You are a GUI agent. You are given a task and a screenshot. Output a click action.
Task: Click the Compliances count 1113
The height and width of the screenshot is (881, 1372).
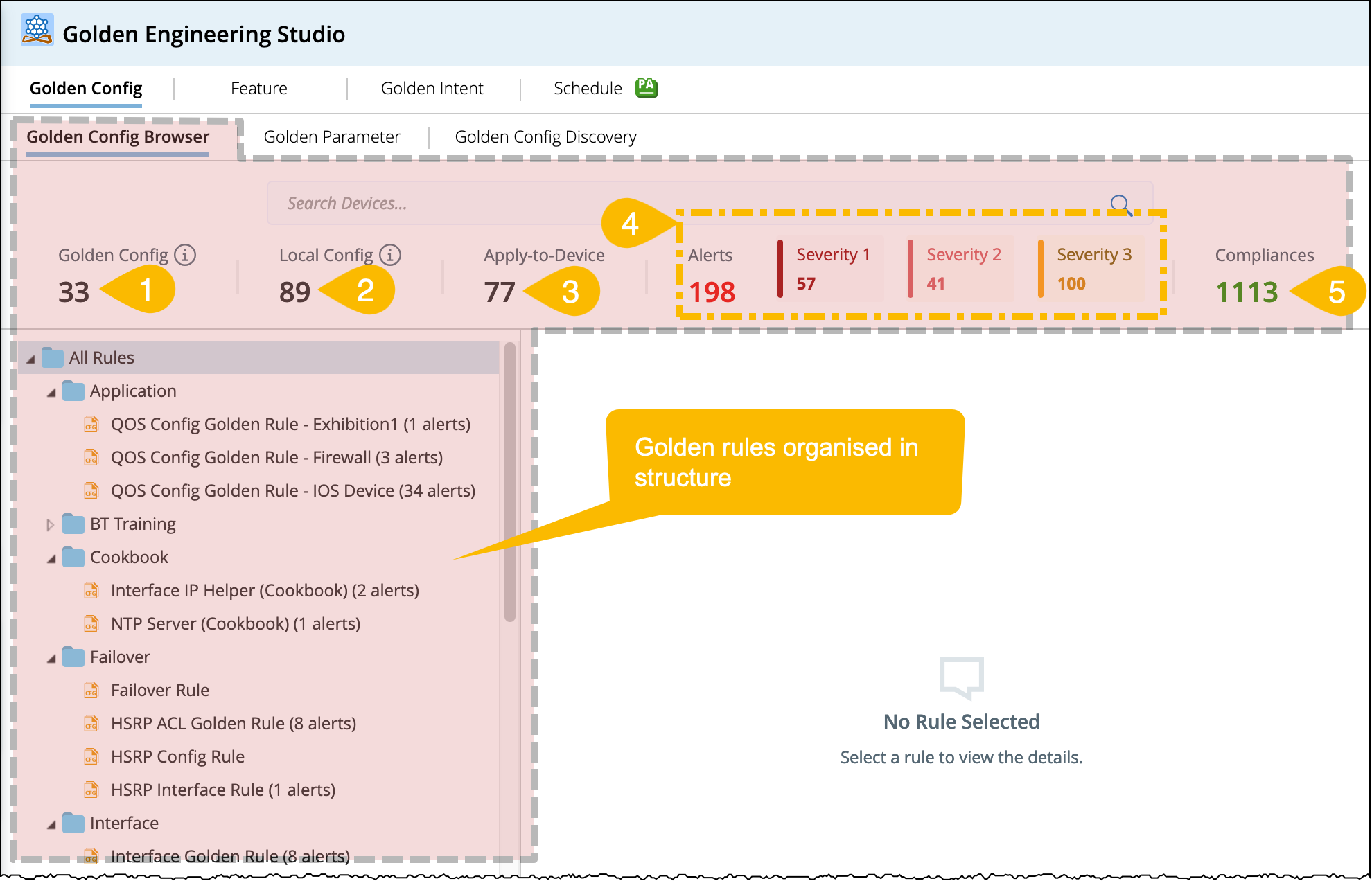(x=1246, y=292)
